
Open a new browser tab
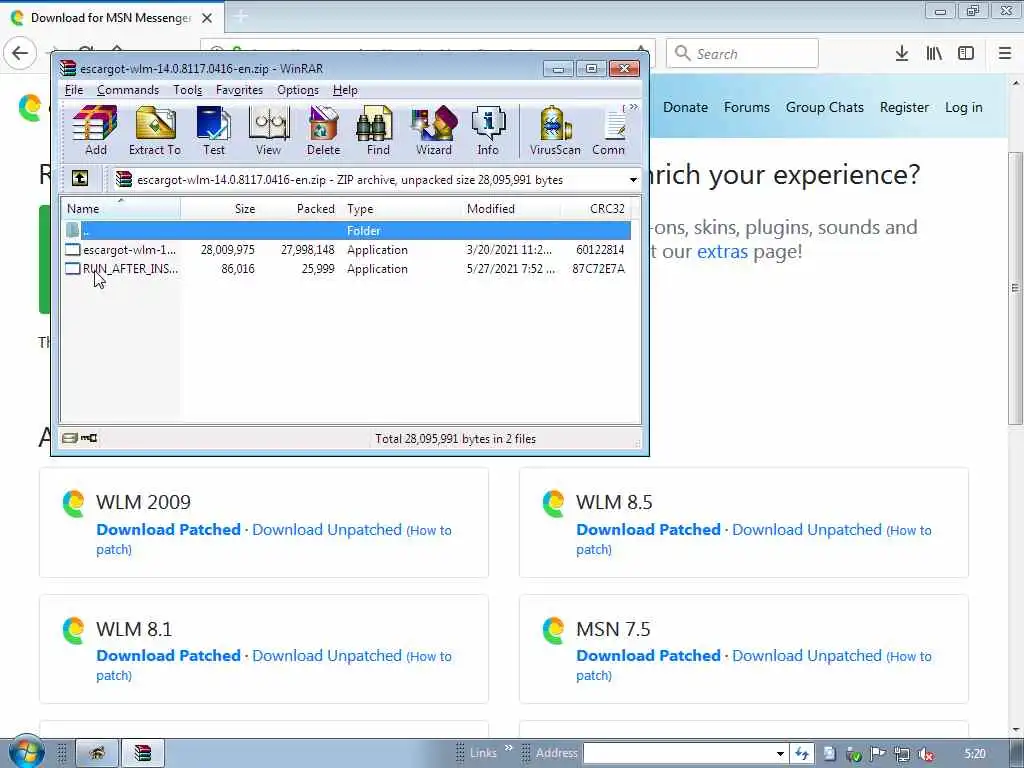(240, 18)
